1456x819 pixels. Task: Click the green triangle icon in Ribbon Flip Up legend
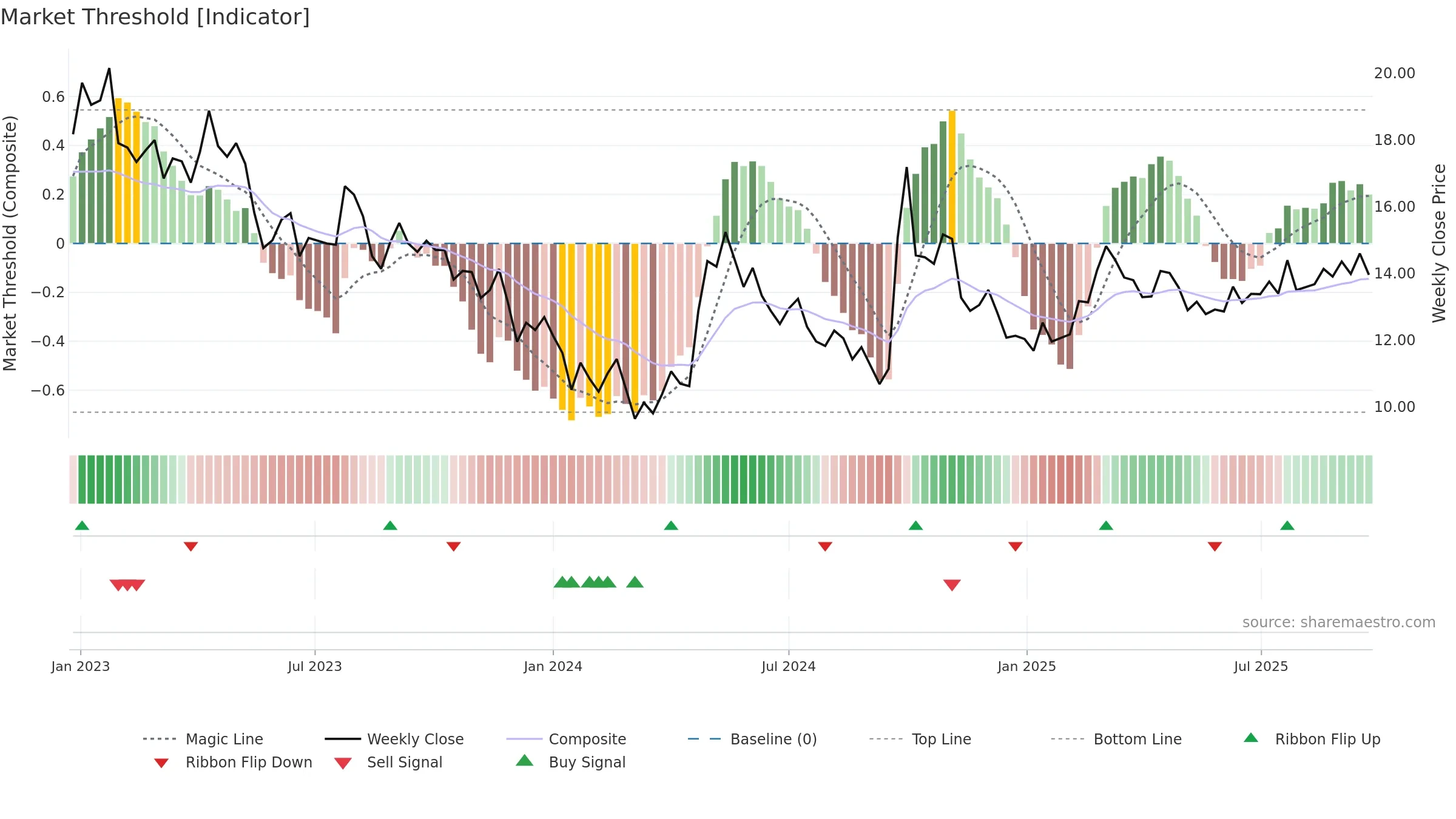[x=1251, y=738]
